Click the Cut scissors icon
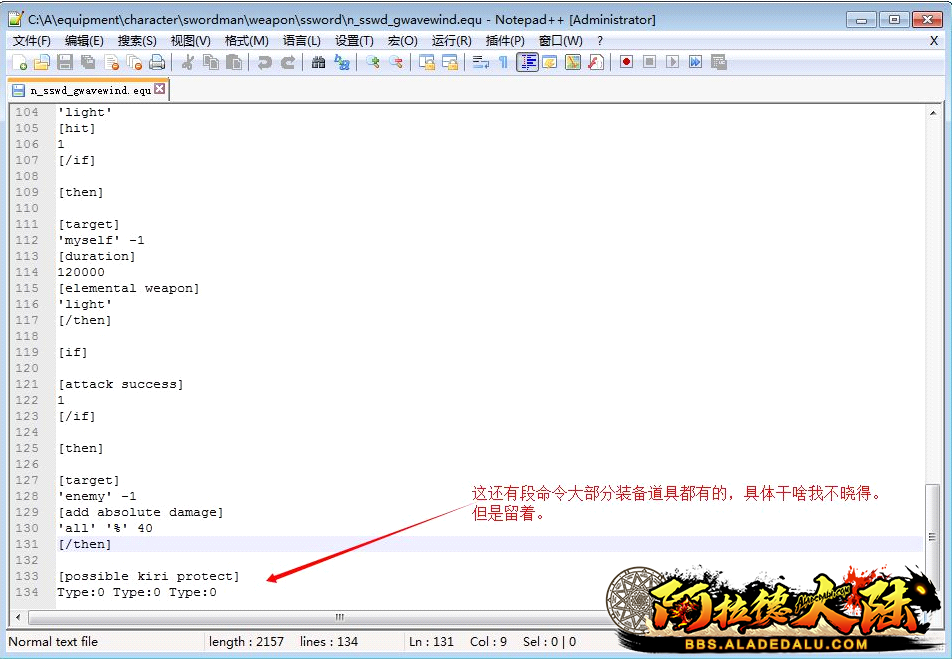 [187, 63]
